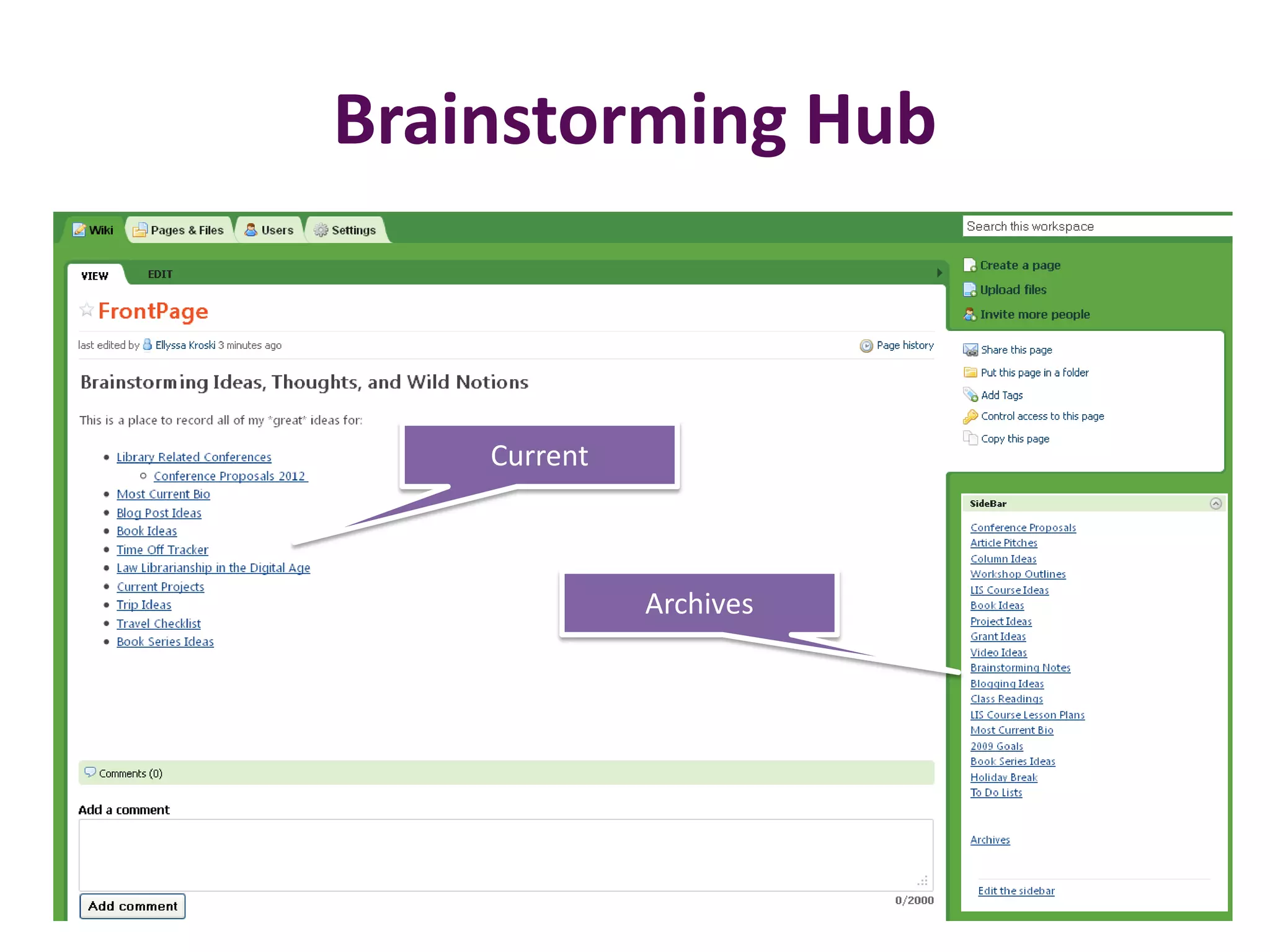The width and height of the screenshot is (1270, 952).
Task: Expand the arrow at the right of the View/Edit bar
Action: (939, 273)
